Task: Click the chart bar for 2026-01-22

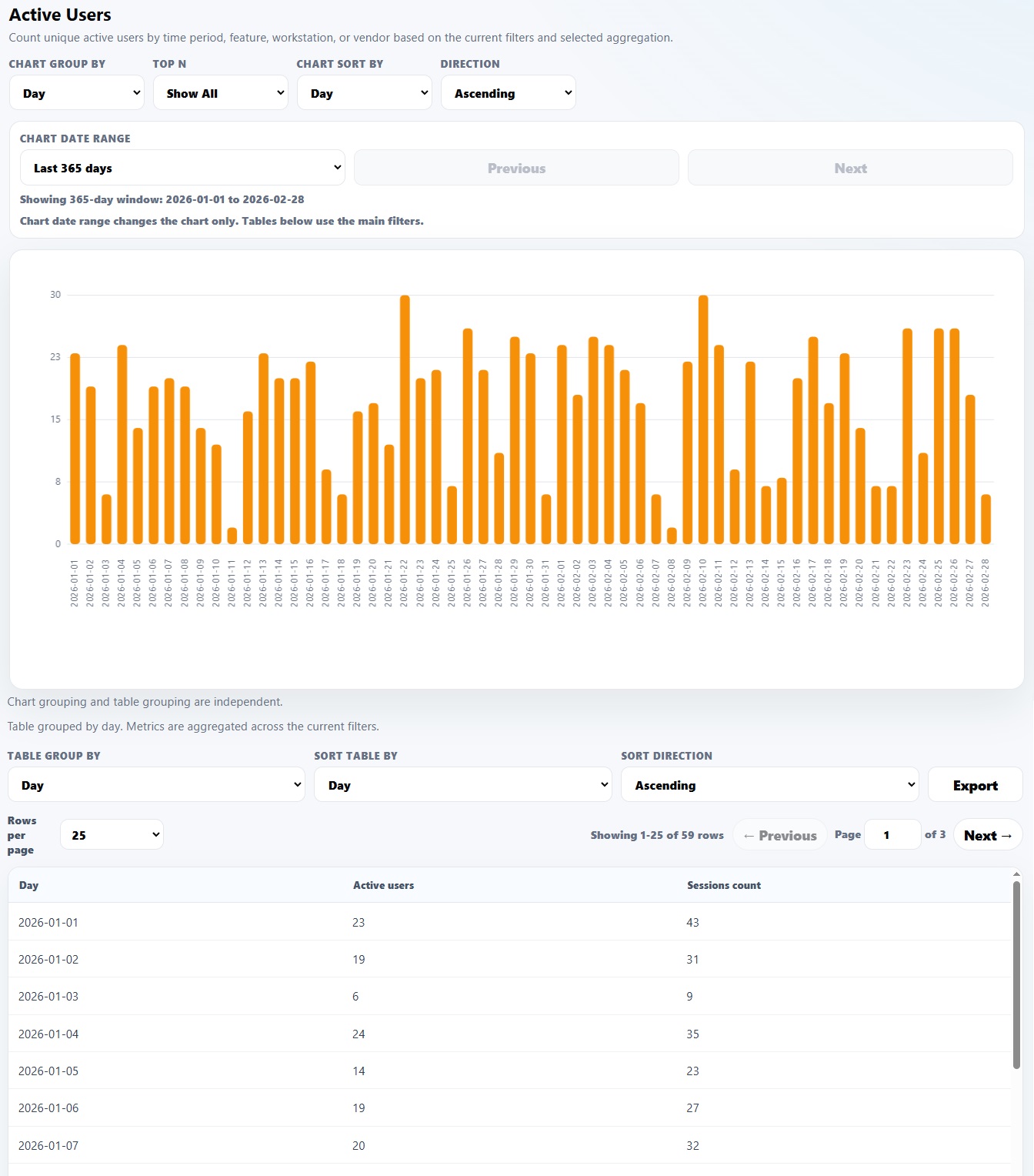Action: [x=405, y=419]
